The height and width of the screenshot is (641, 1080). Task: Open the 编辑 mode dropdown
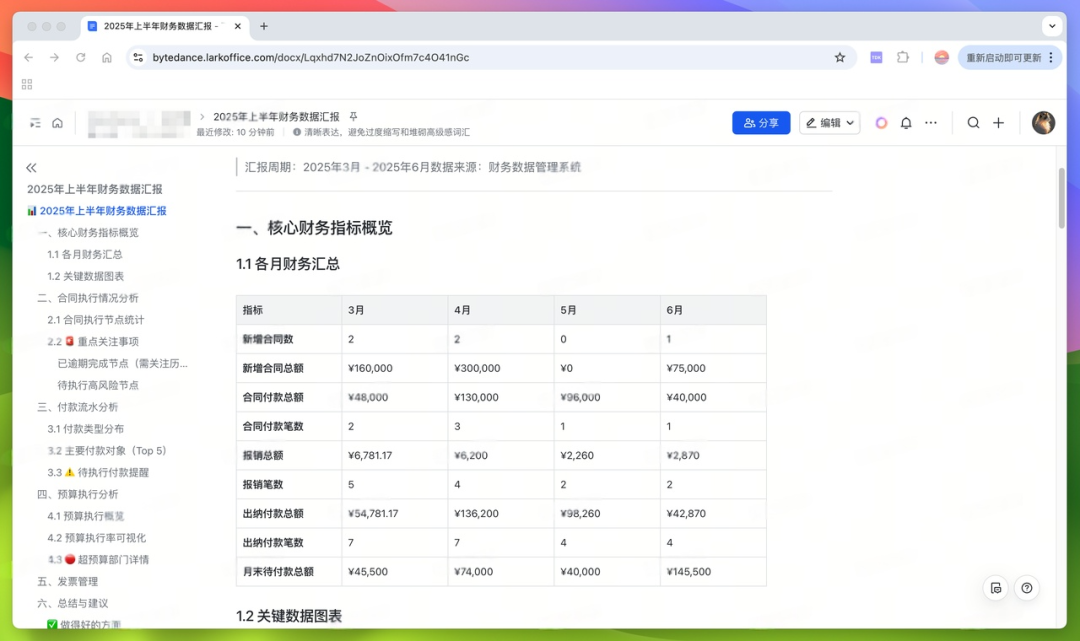pyautogui.click(x=829, y=123)
